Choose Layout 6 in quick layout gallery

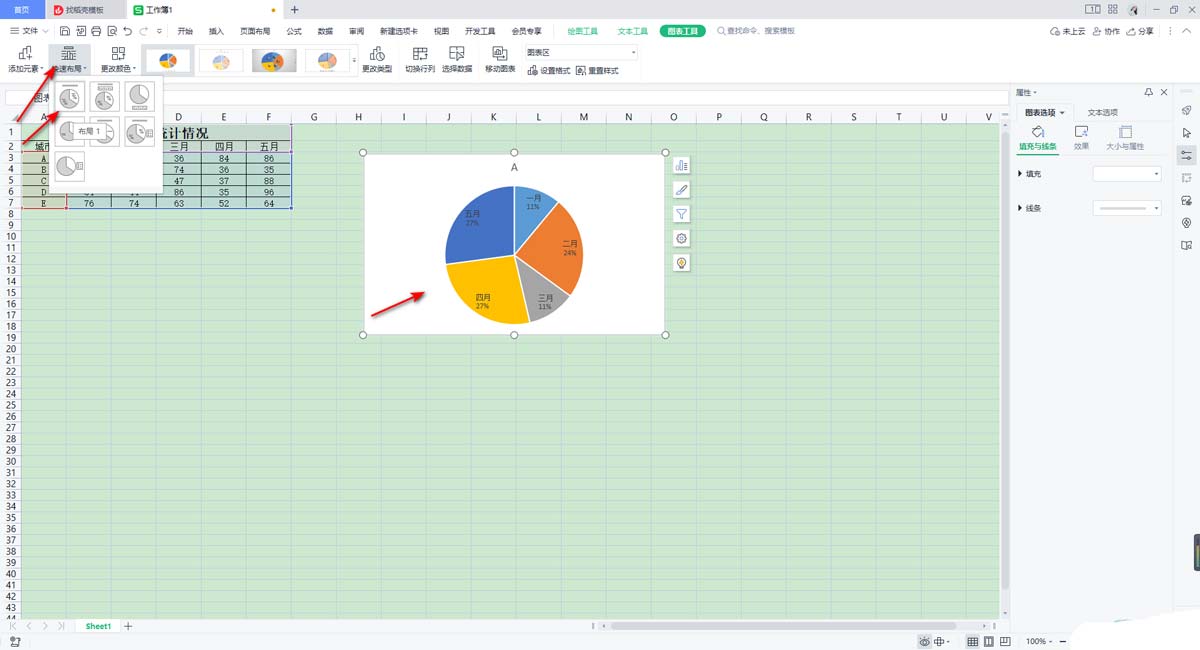[140, 131]
